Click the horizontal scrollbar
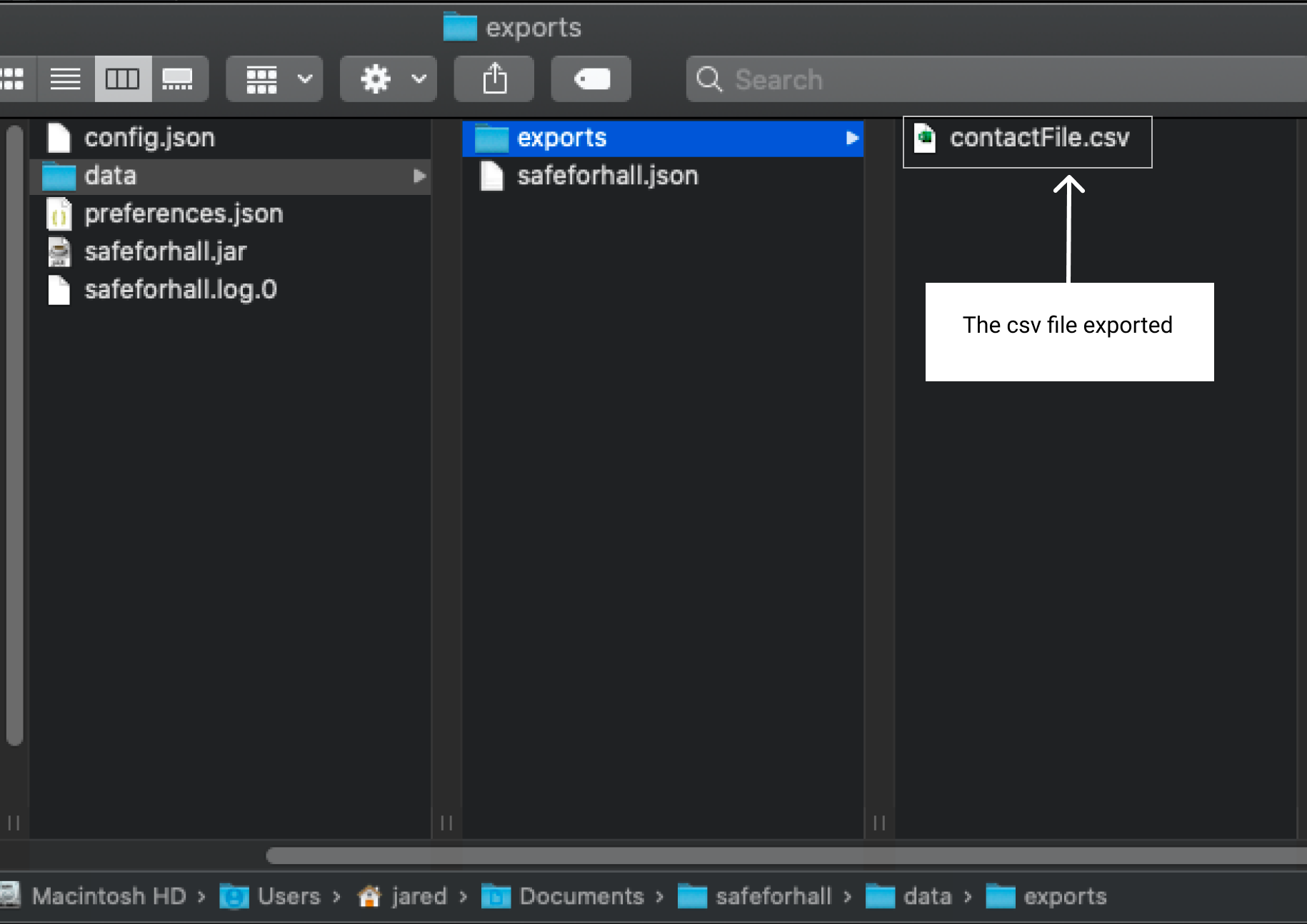Viewport: 1307px width, 924px height. pos(786,855)
